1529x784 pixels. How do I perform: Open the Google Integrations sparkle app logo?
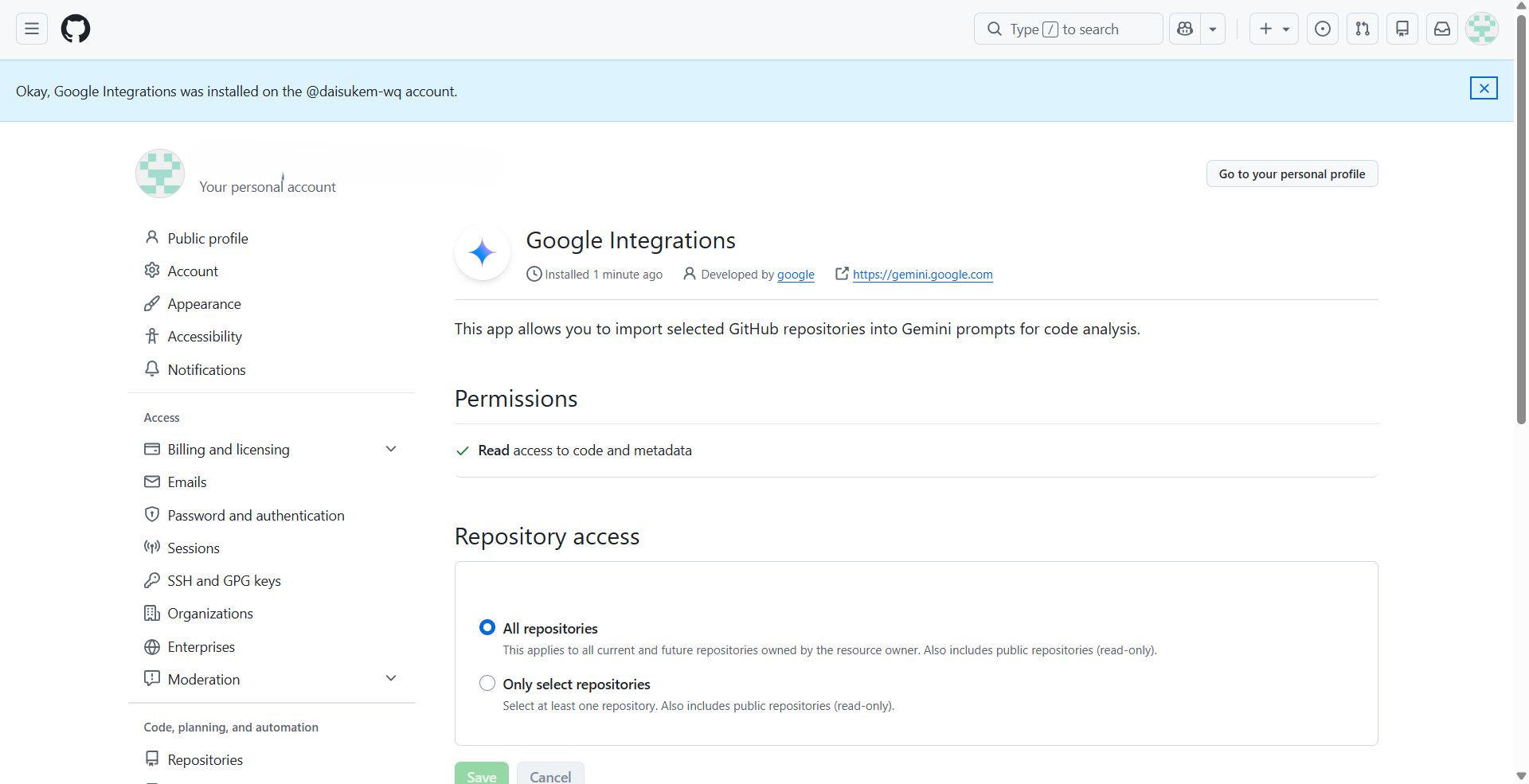[482, 252]
